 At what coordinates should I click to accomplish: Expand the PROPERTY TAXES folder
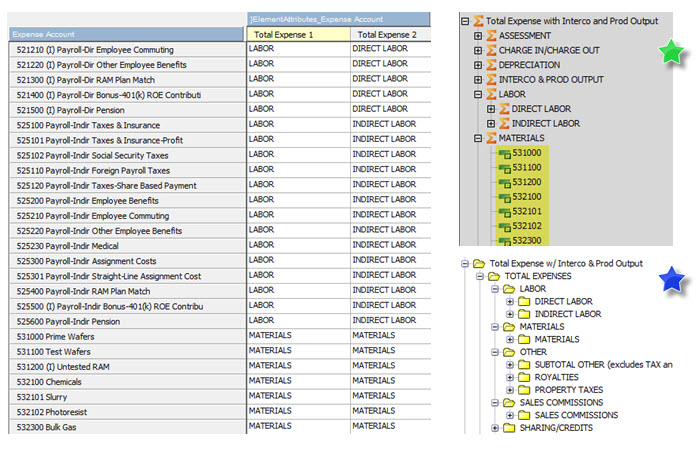coord(510,390)
